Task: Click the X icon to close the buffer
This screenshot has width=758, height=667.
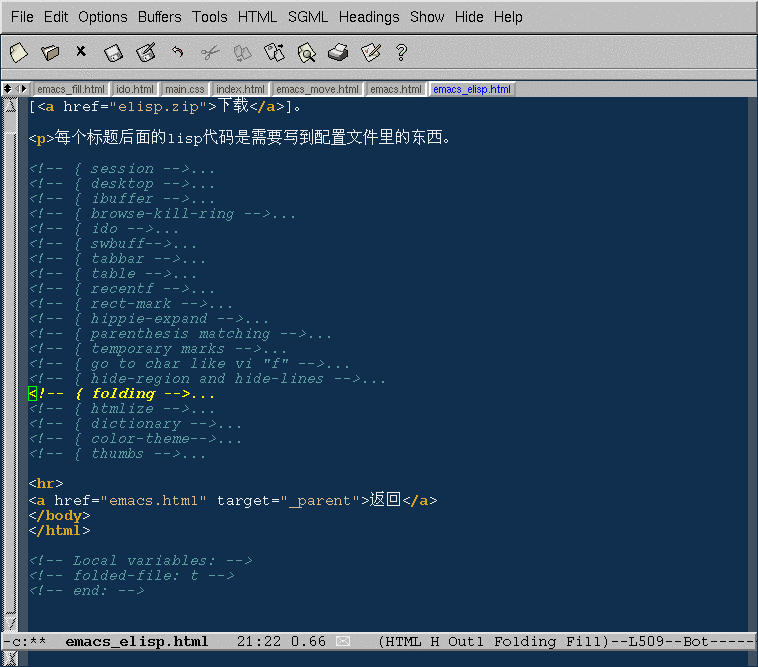Action: [x=81, y=51]
